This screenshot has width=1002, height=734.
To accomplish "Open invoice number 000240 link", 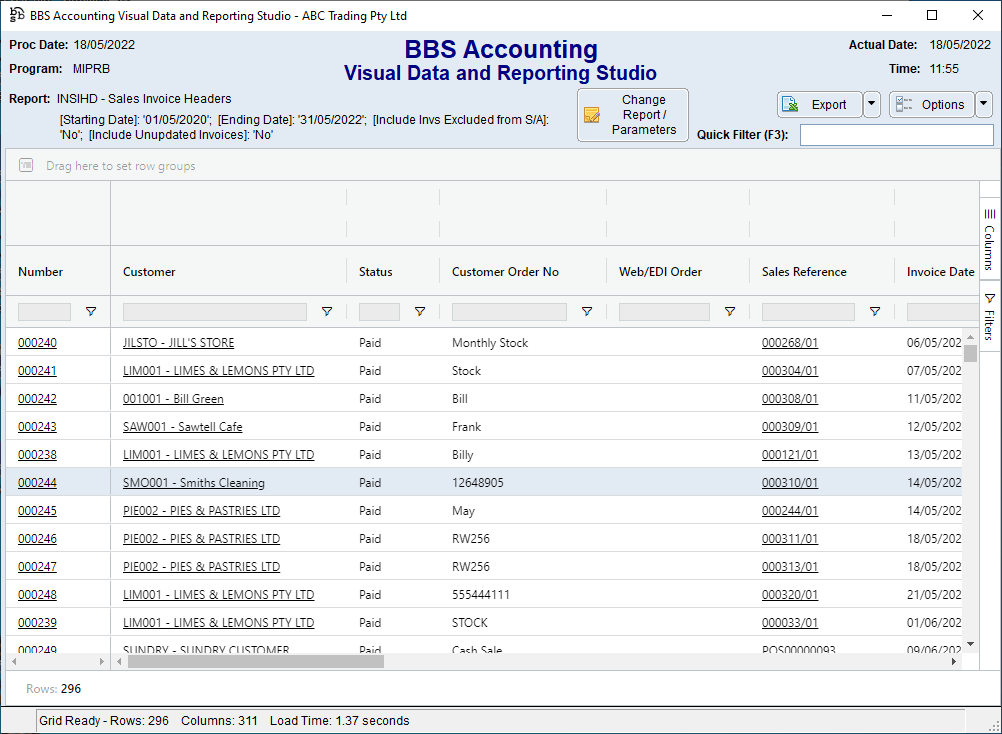I will (37, 343).
